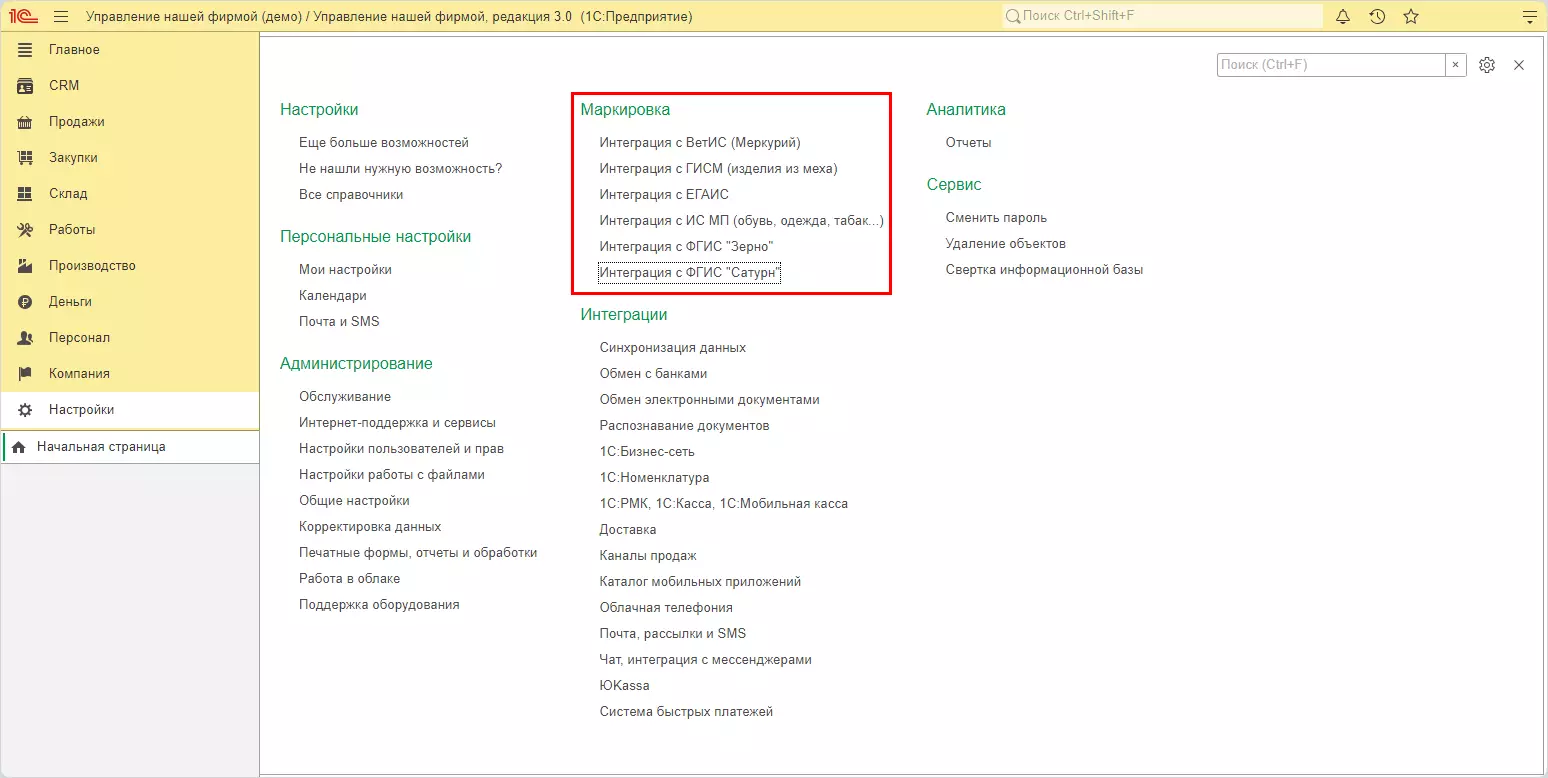Open service menu icon in title bar

[1528, 16]
